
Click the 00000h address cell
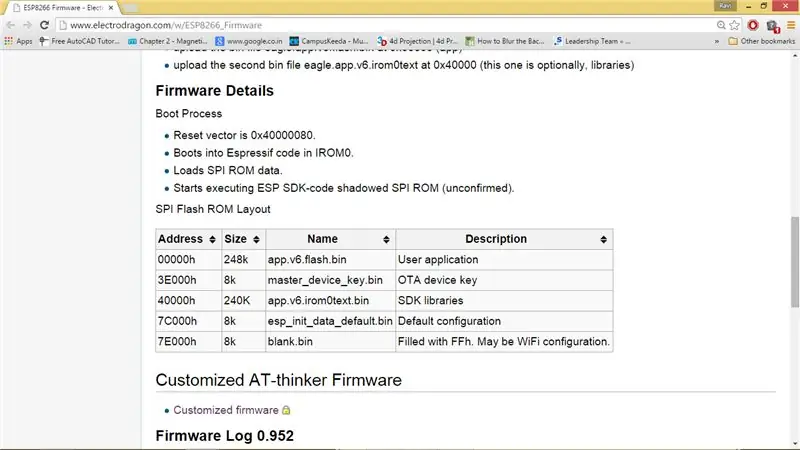tap(188, 260)
